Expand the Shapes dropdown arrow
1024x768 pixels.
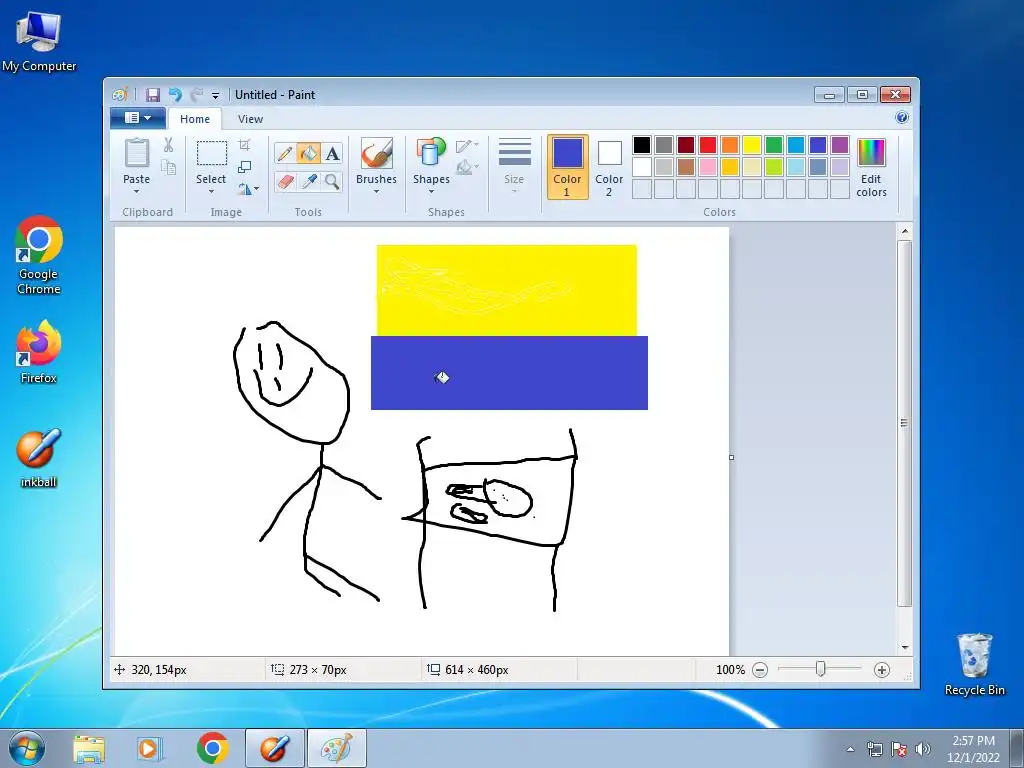click(x=431, y=191)
